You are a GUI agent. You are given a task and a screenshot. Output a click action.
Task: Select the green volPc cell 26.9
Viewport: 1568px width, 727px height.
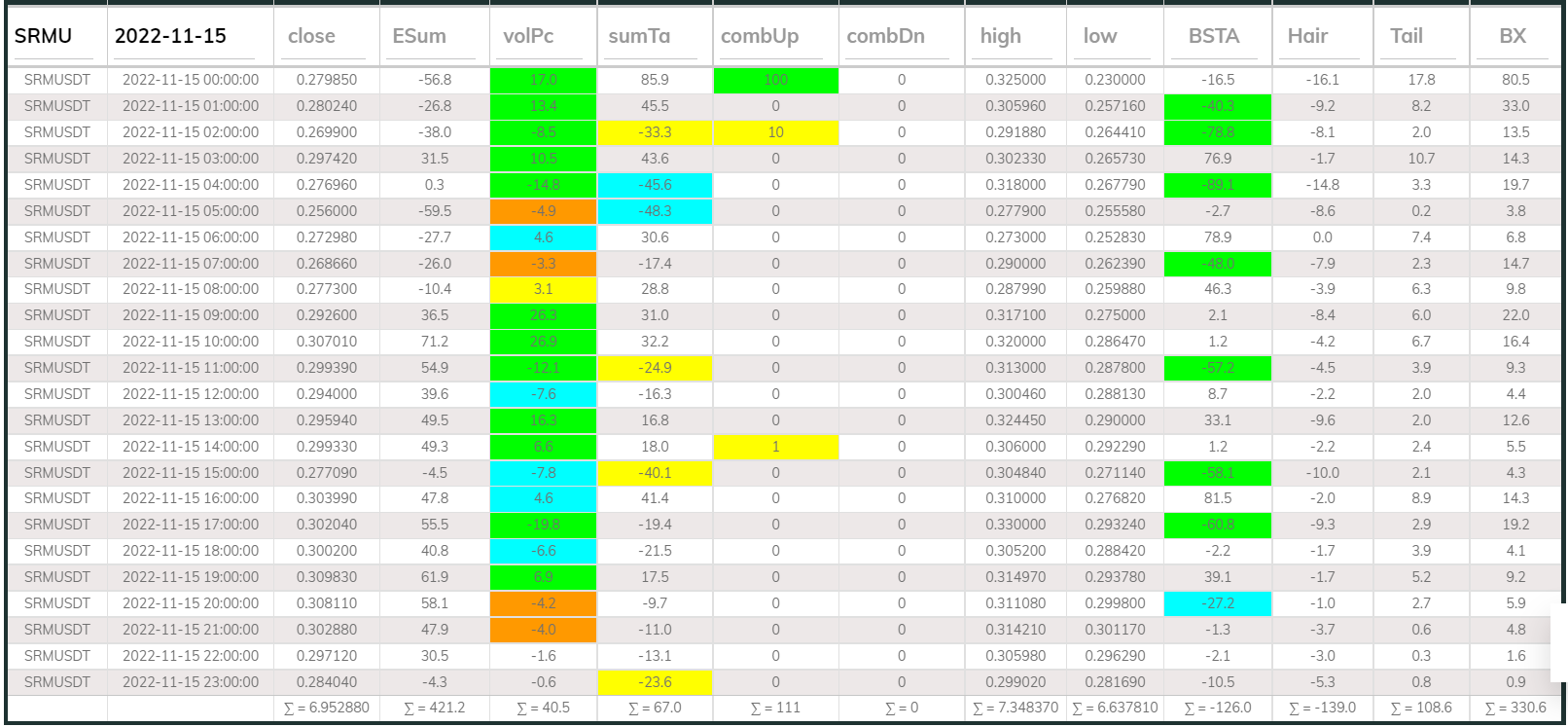coord(543,342)
